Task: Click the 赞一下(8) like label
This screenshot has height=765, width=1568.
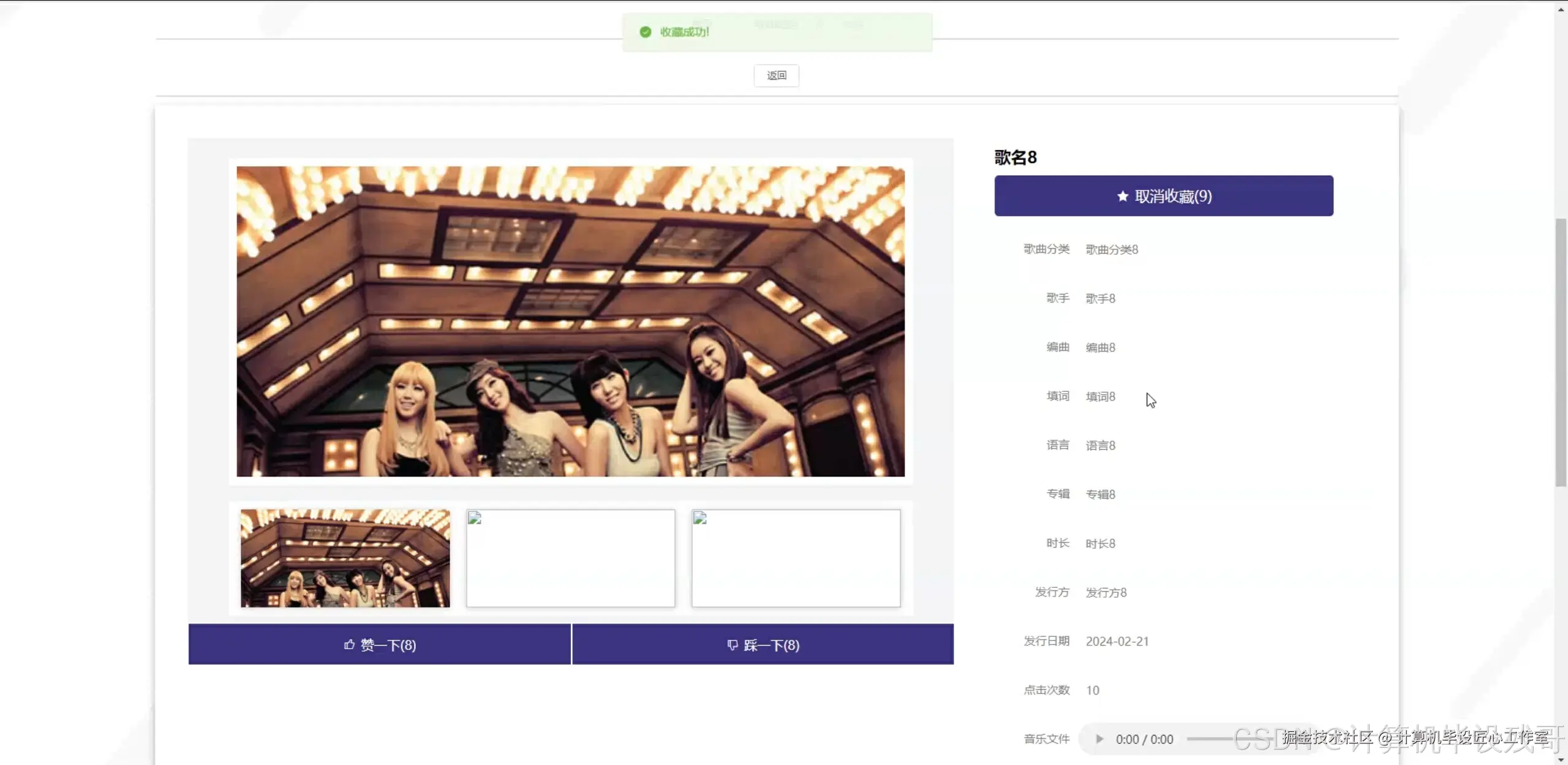Action: 388,645
